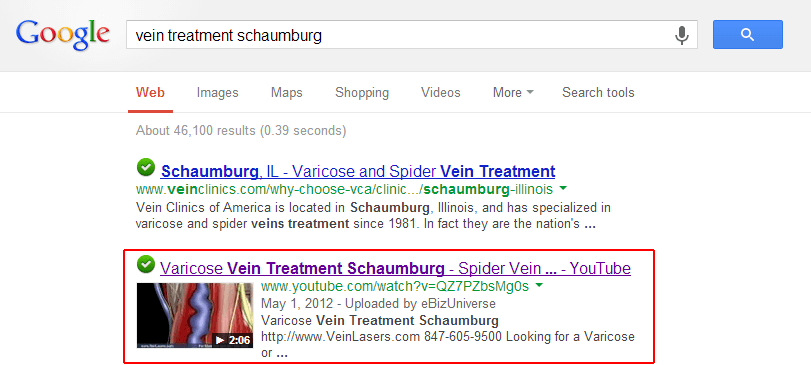Switch to the Shopping tab
This screenshot has width=811, height=365.
pyautogui.click(x=362, y=93)
